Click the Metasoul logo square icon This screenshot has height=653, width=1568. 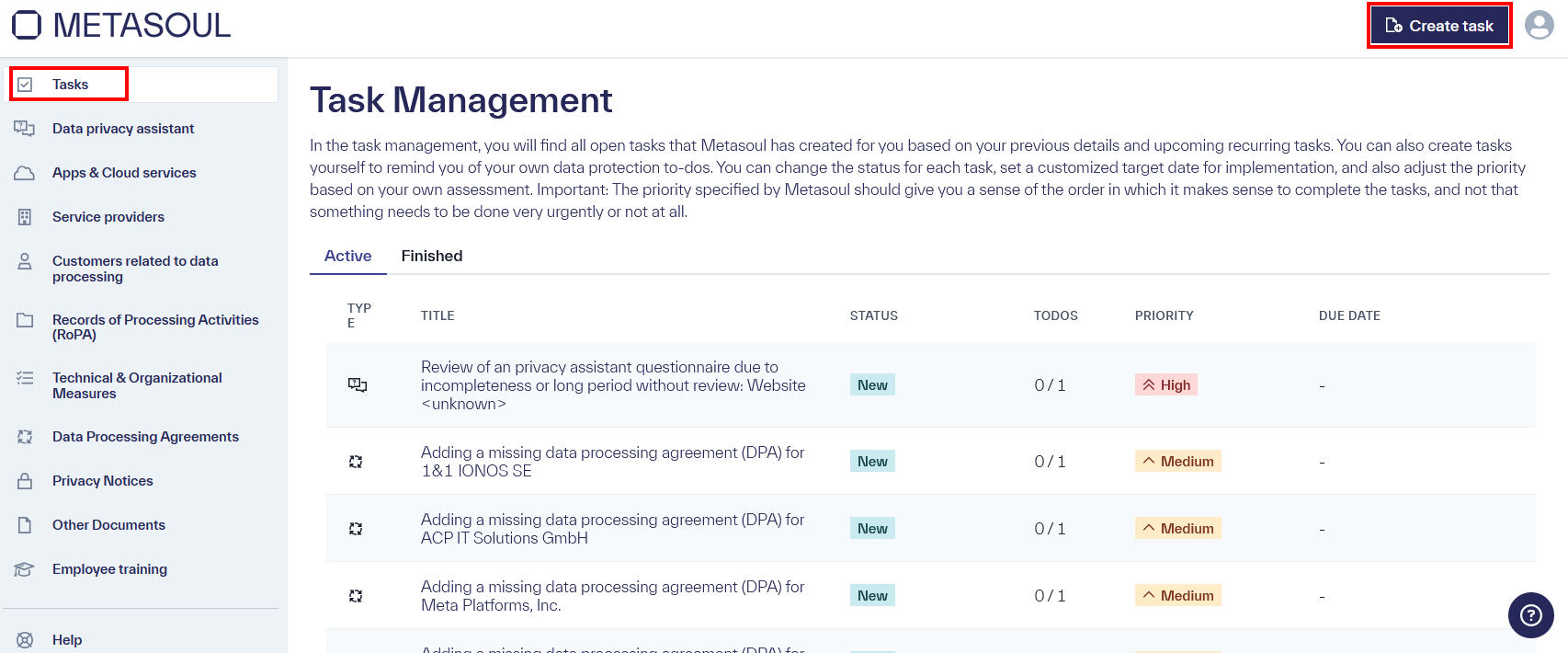27,25
